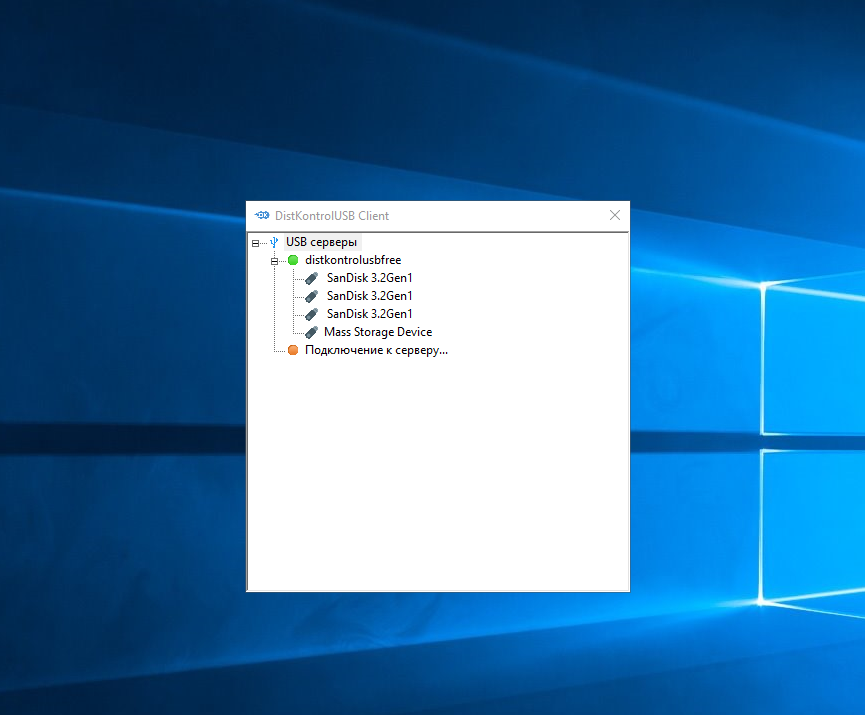Select the USB серверы tree label
865x715 pixels.
coord(321,242)
